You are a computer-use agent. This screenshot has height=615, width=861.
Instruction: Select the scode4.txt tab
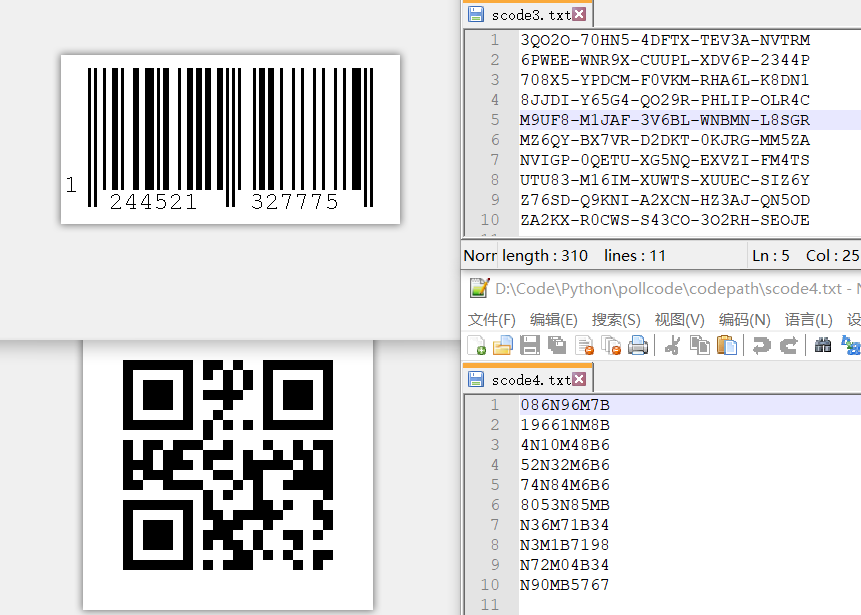pos(528,379)
